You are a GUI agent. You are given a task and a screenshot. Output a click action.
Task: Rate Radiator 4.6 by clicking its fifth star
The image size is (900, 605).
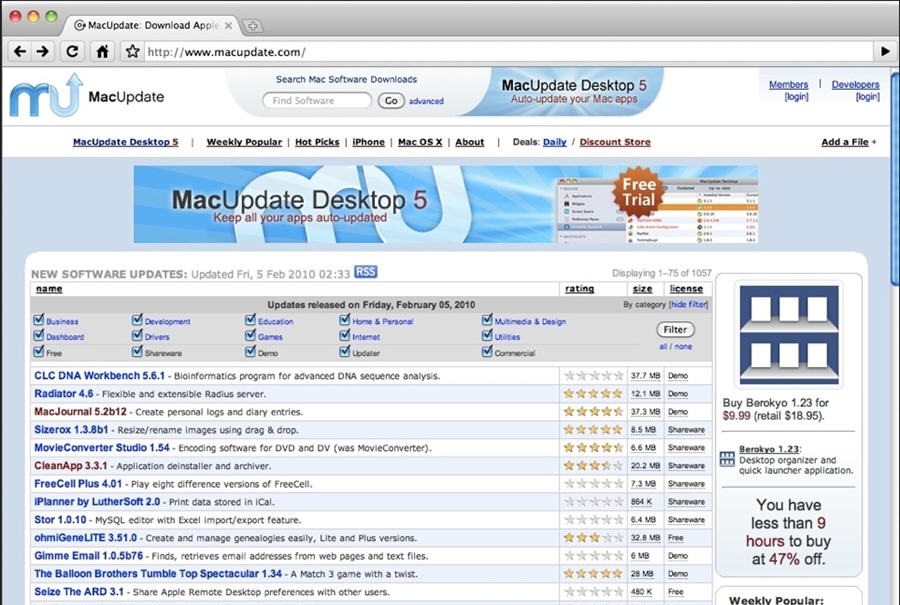pos(619,394)
